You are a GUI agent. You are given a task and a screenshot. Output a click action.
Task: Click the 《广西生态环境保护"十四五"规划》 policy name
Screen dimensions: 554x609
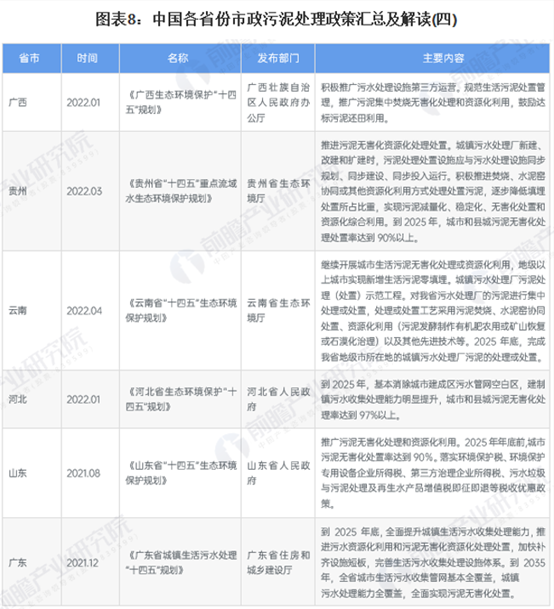click(x=180, y=102)
